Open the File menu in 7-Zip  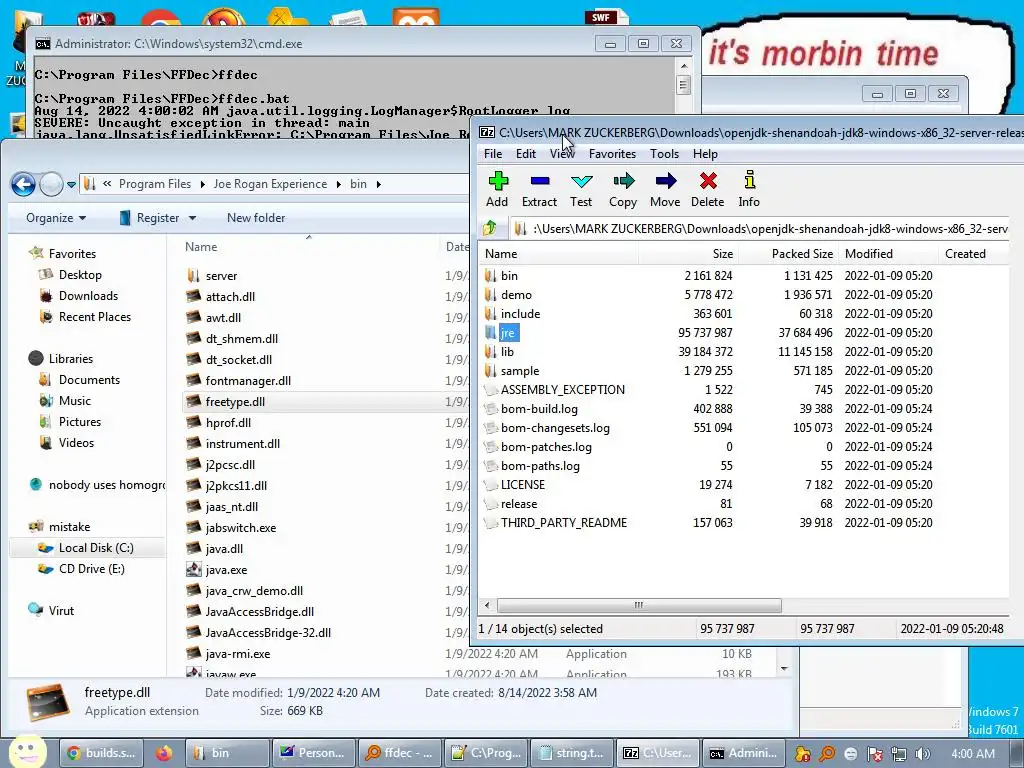(493, 153)
